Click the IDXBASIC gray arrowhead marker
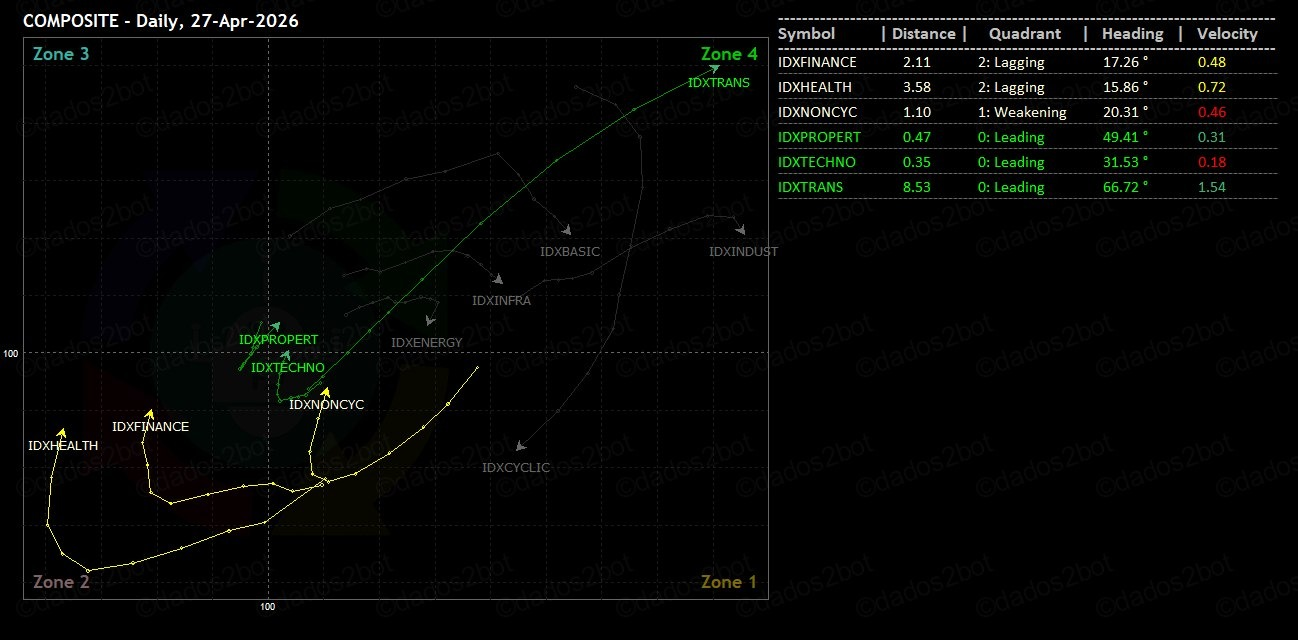The image size is (1298, 640). [x=566, y=230]
